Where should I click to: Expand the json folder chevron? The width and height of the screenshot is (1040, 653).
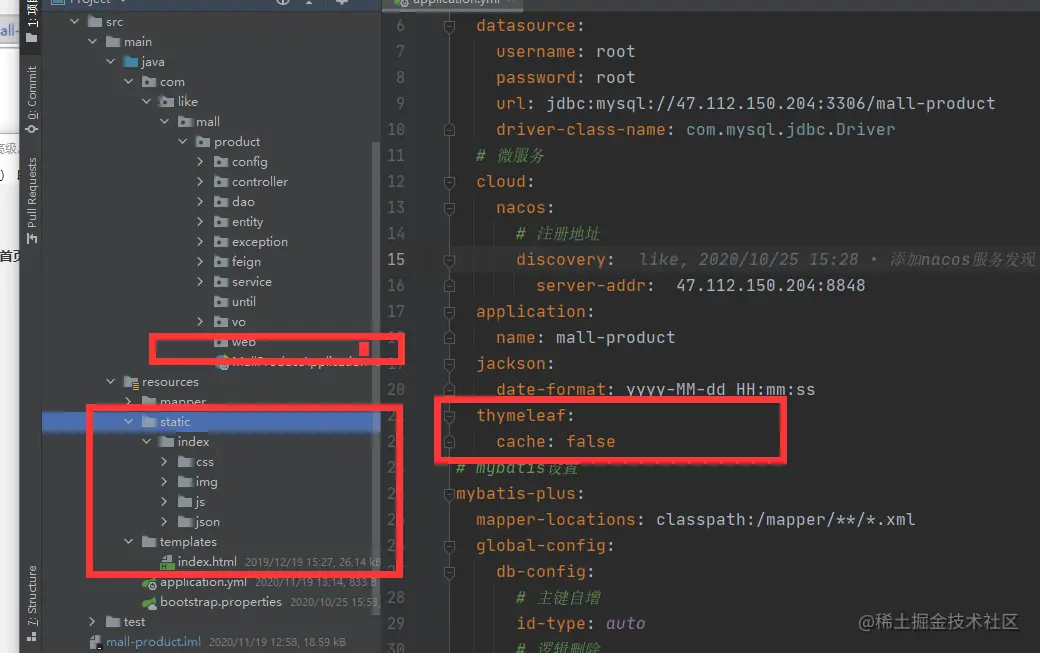click(x=164, y=521)
